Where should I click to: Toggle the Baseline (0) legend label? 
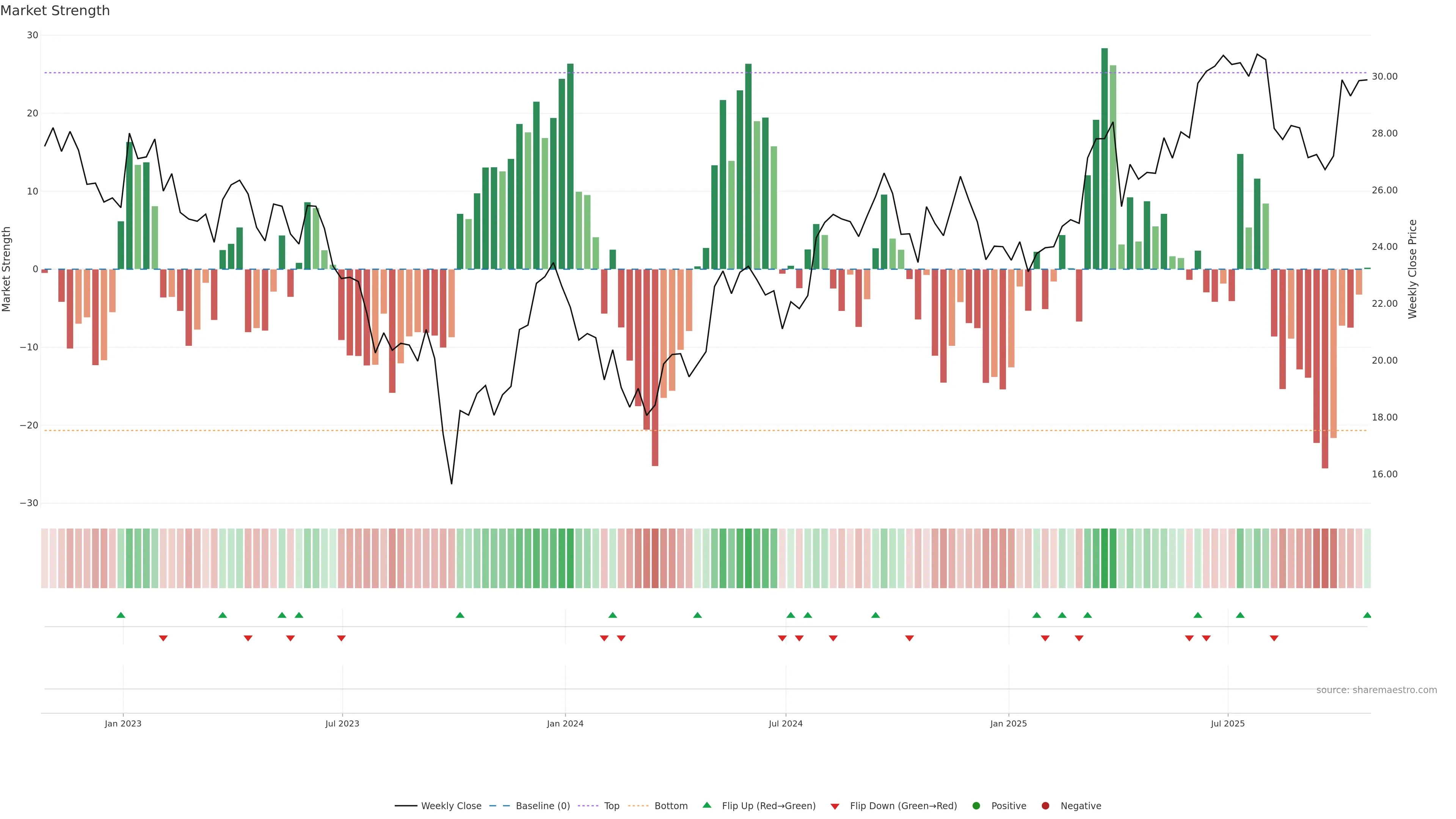[543, 806]
